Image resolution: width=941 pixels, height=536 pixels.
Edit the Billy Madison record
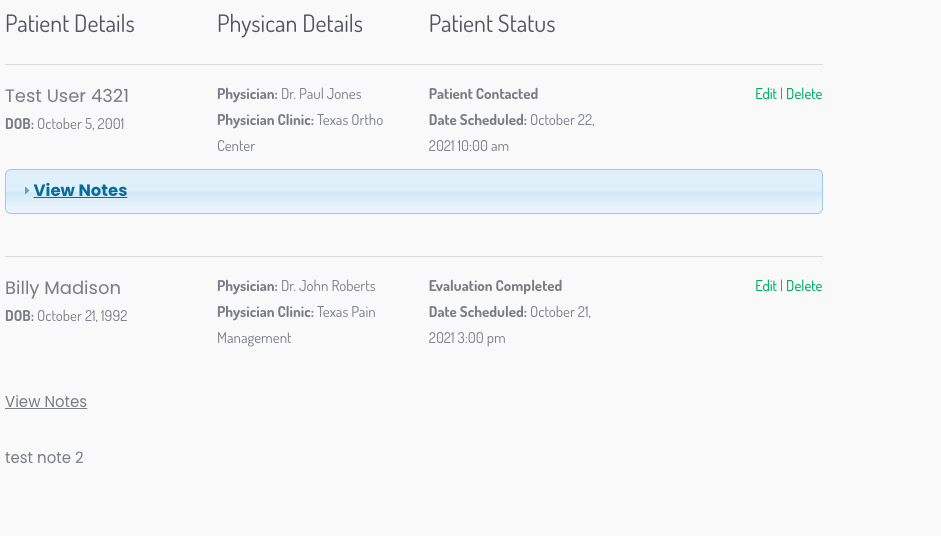[x=766, y=286]
